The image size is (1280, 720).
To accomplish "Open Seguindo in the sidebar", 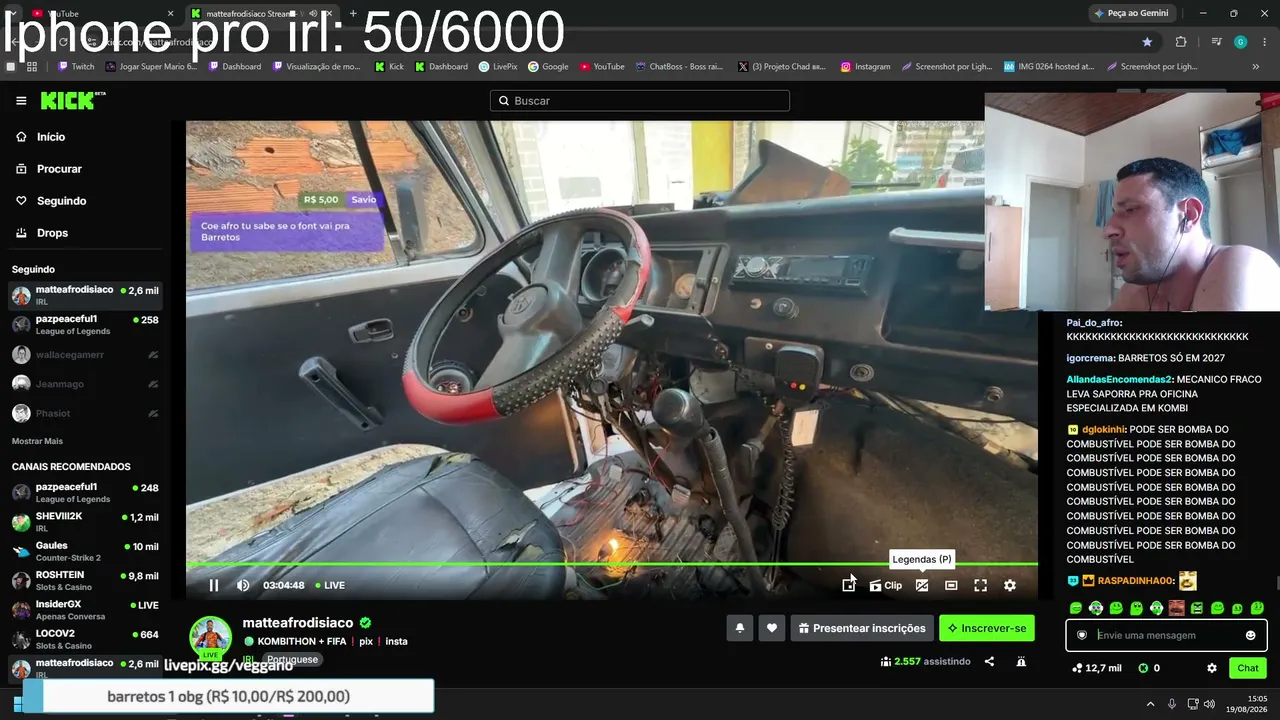I will (61, 201).
